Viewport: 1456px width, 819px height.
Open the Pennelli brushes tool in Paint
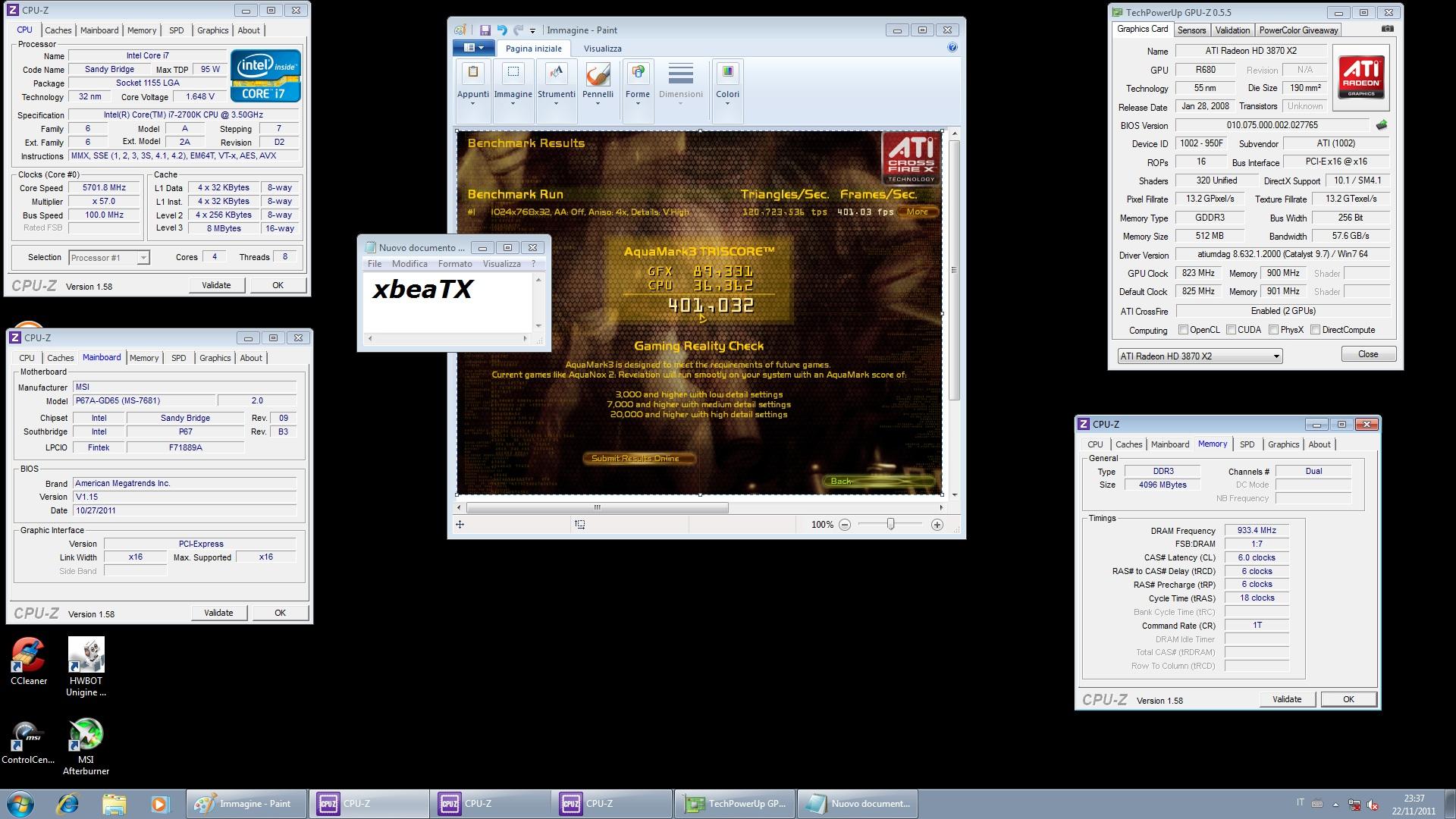point(598,91)
